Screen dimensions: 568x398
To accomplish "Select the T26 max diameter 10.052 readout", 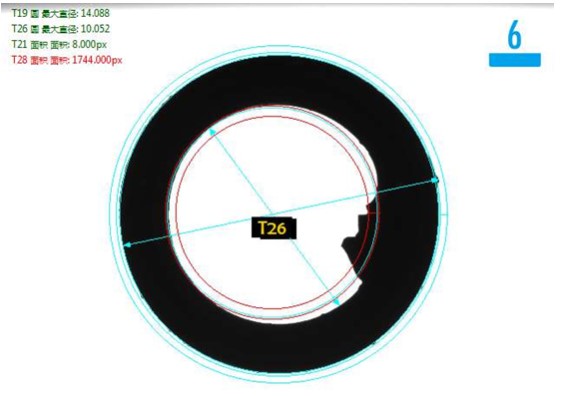I will pyautogui.click(x=60, y=29).
